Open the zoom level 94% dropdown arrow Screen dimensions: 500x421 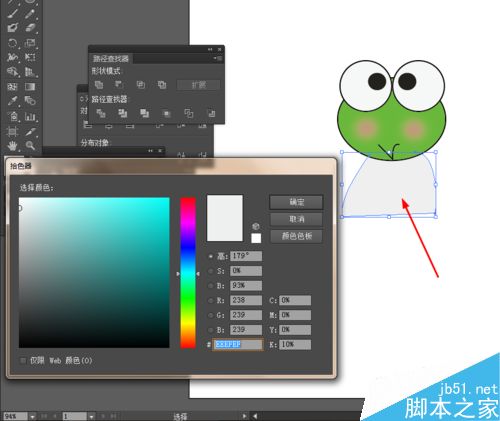[x=32, y=416]
